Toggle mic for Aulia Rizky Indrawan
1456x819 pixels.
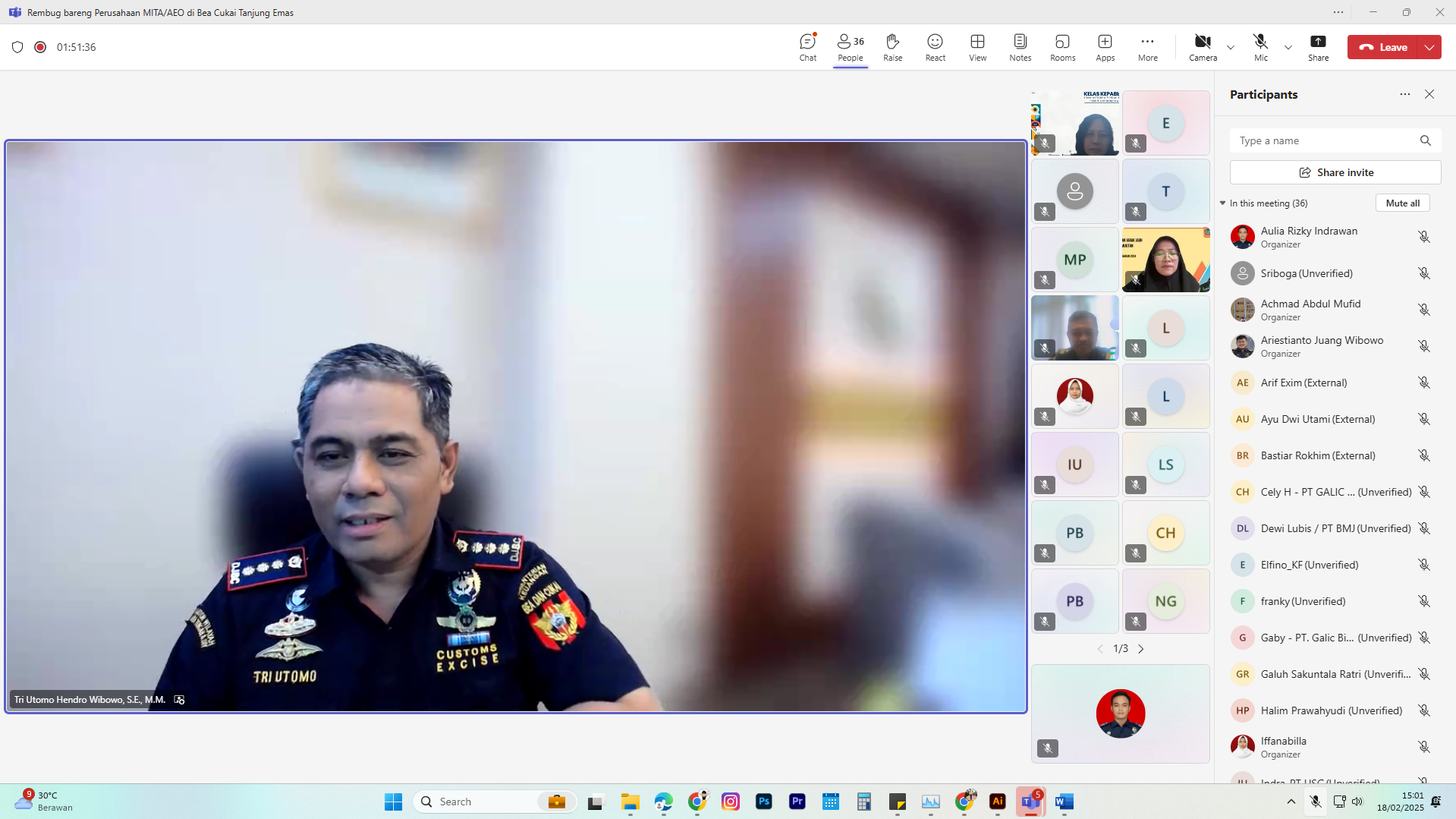(x=1424, y=237)
